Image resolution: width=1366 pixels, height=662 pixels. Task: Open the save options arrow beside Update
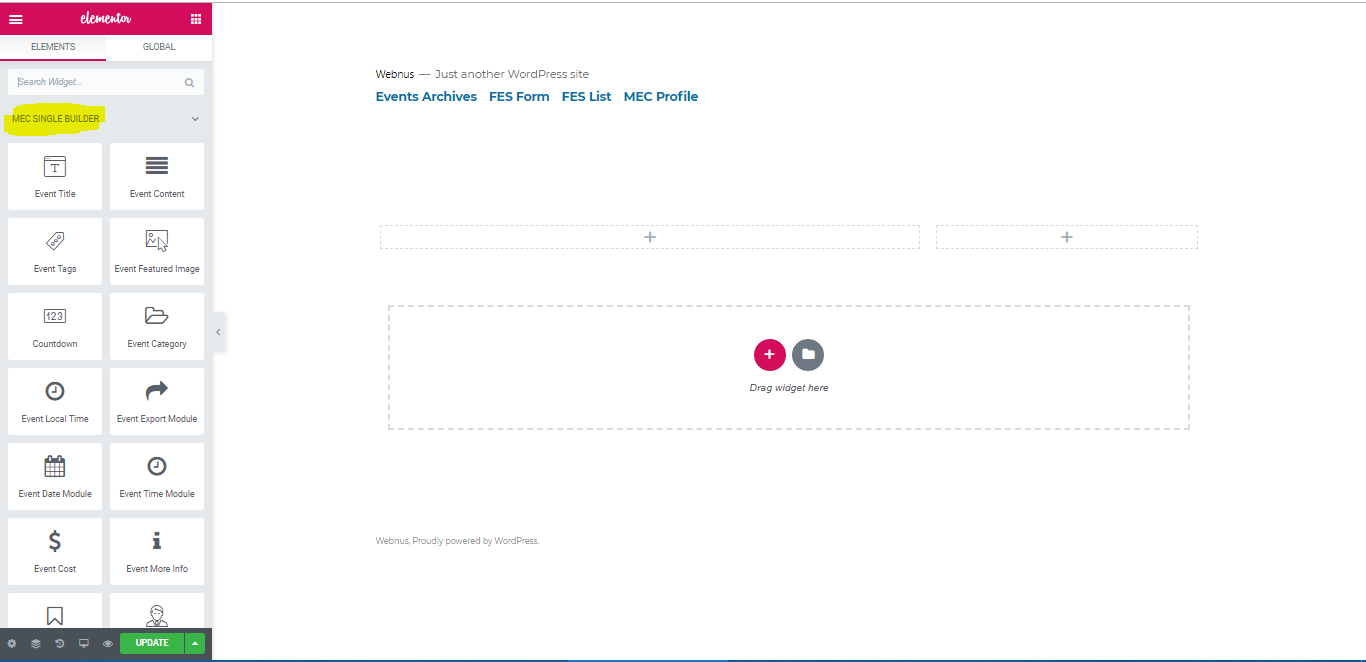(x=195, y=643)
